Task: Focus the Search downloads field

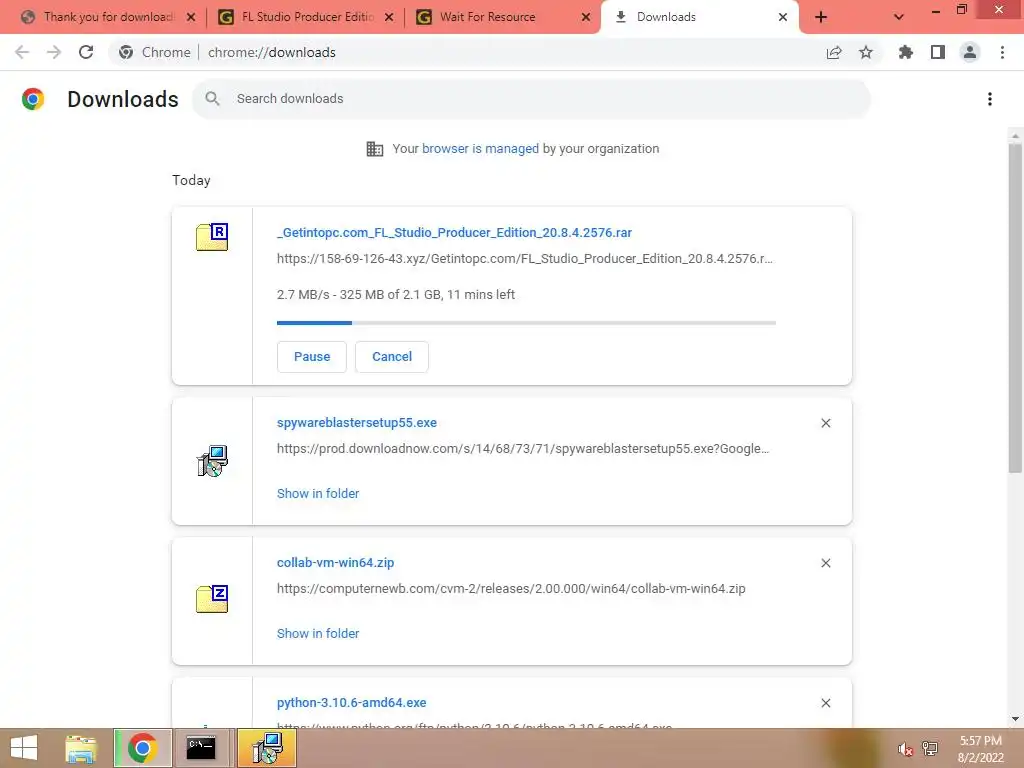Action: point(532,99)
